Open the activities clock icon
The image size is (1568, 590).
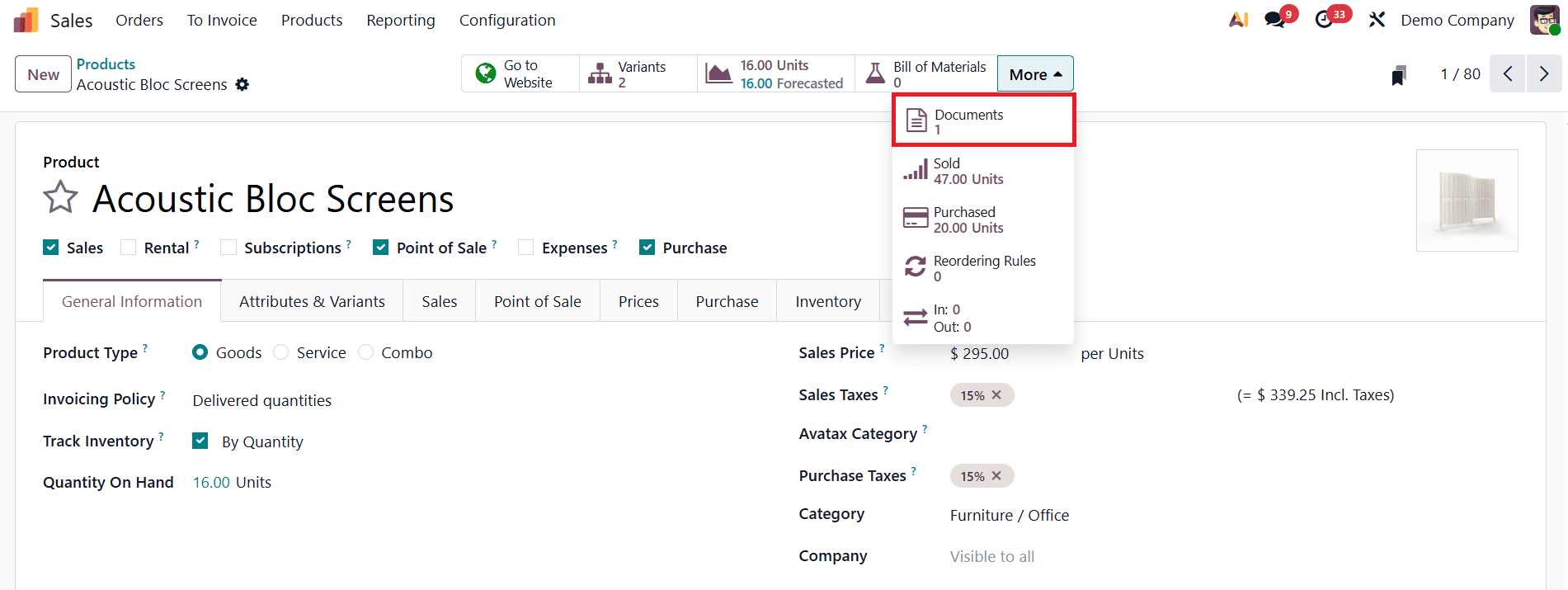click(x=1325, y=20)
